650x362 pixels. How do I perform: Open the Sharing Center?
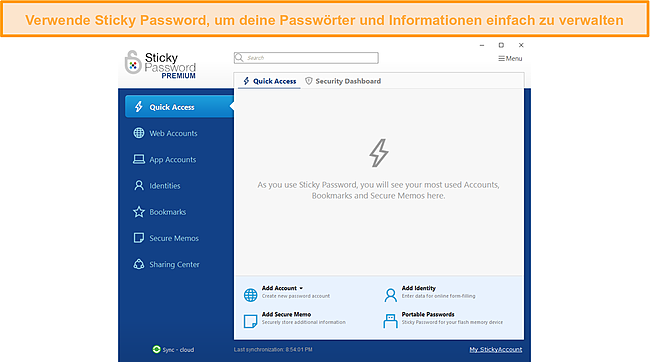(x=174, y=264)
